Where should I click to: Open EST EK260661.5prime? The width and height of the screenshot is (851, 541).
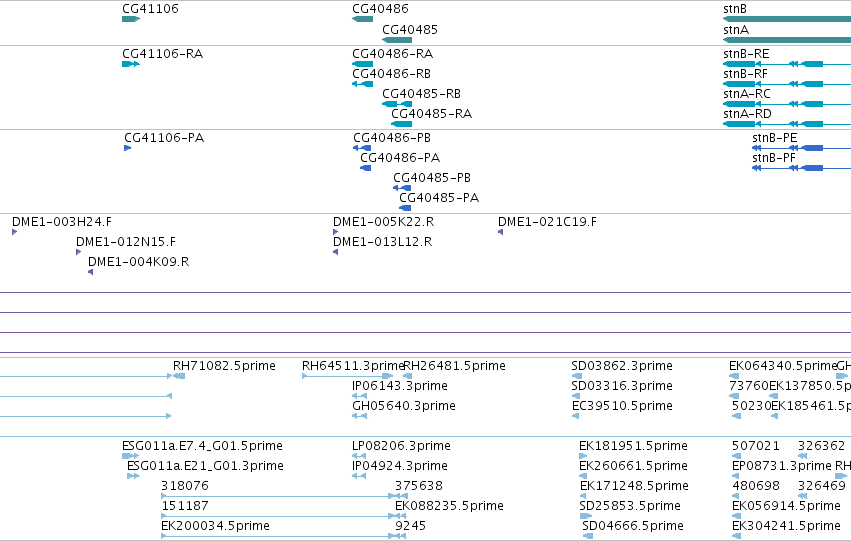pos(633,467)
